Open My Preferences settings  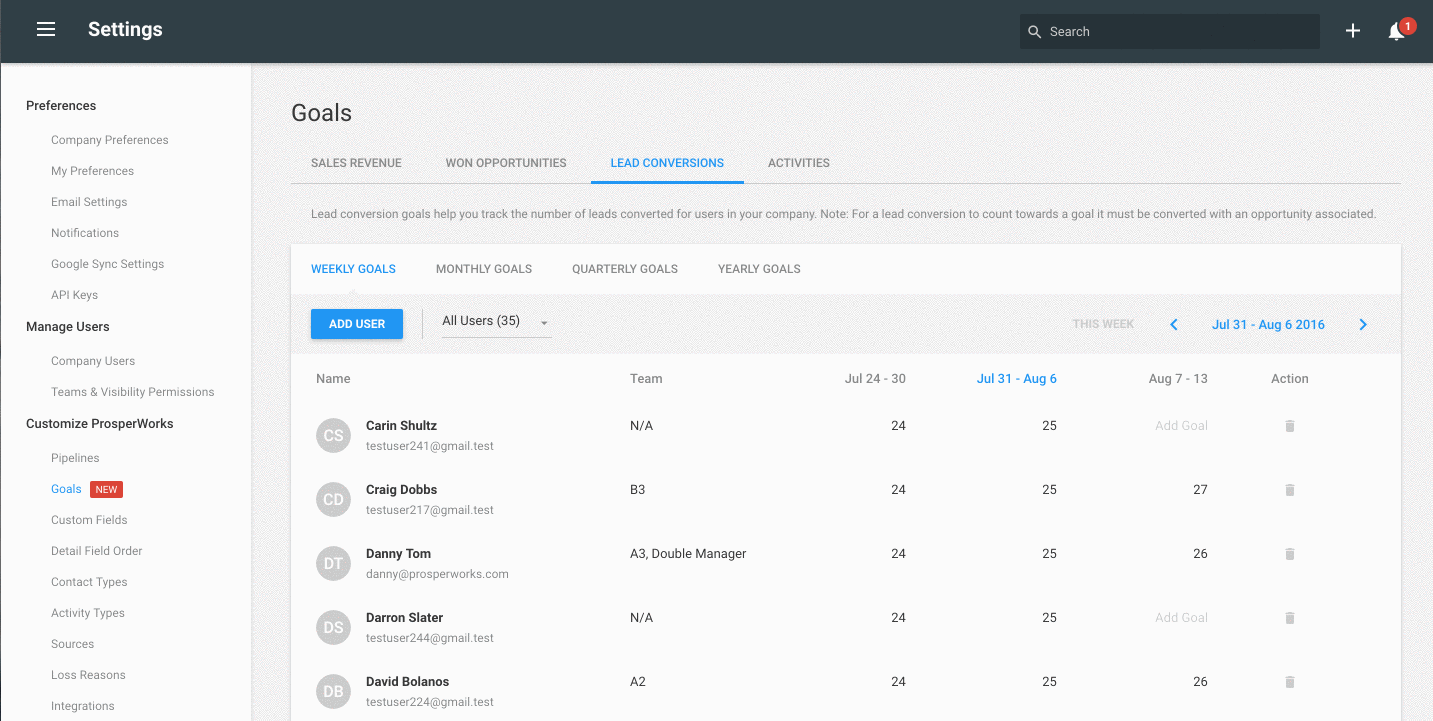[92, 171]
